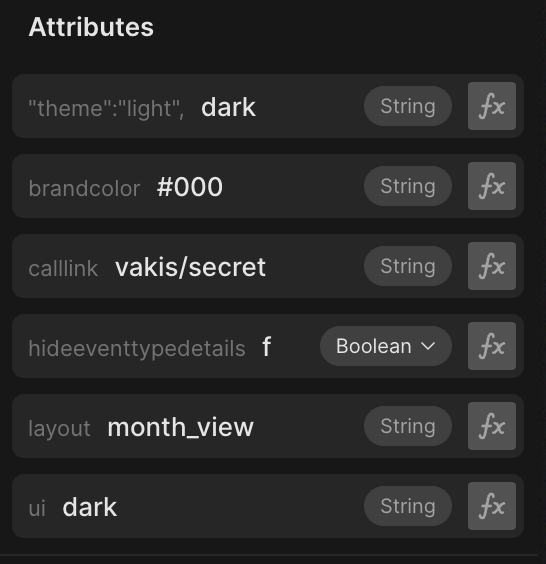546x564 pixels.
Task: Edit layout value month_view
Action: point(181,427)
